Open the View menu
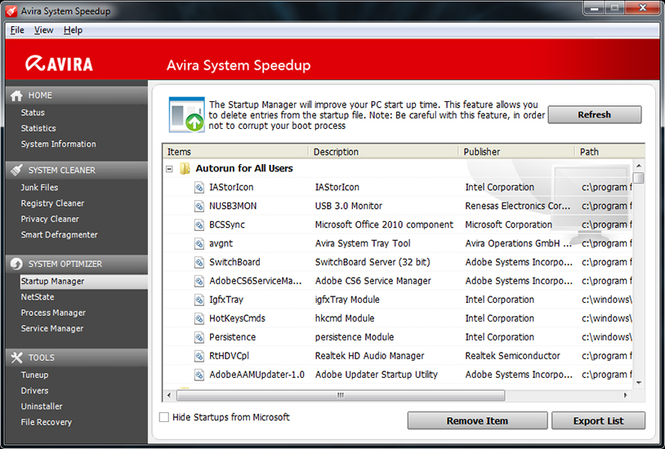665x449 pixels. point(44,30)
